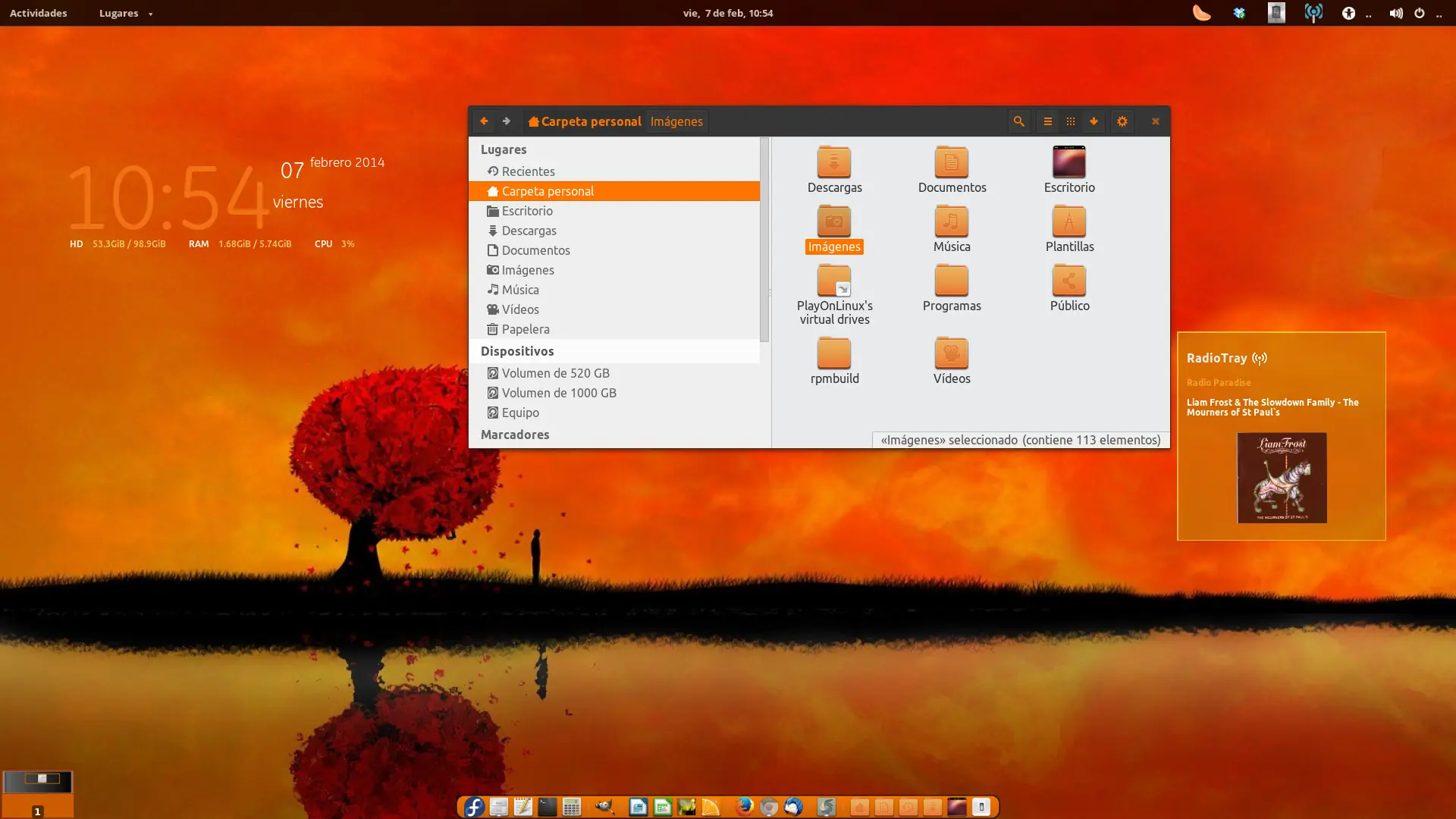The width and height of the screenshot is (1456, 819).
Task: Enable list view in the file manager
Action: [1048, 121]
